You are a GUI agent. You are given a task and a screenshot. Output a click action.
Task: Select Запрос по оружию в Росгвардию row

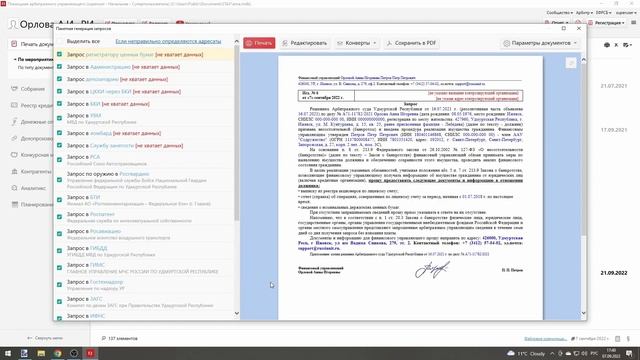(144, 180)
